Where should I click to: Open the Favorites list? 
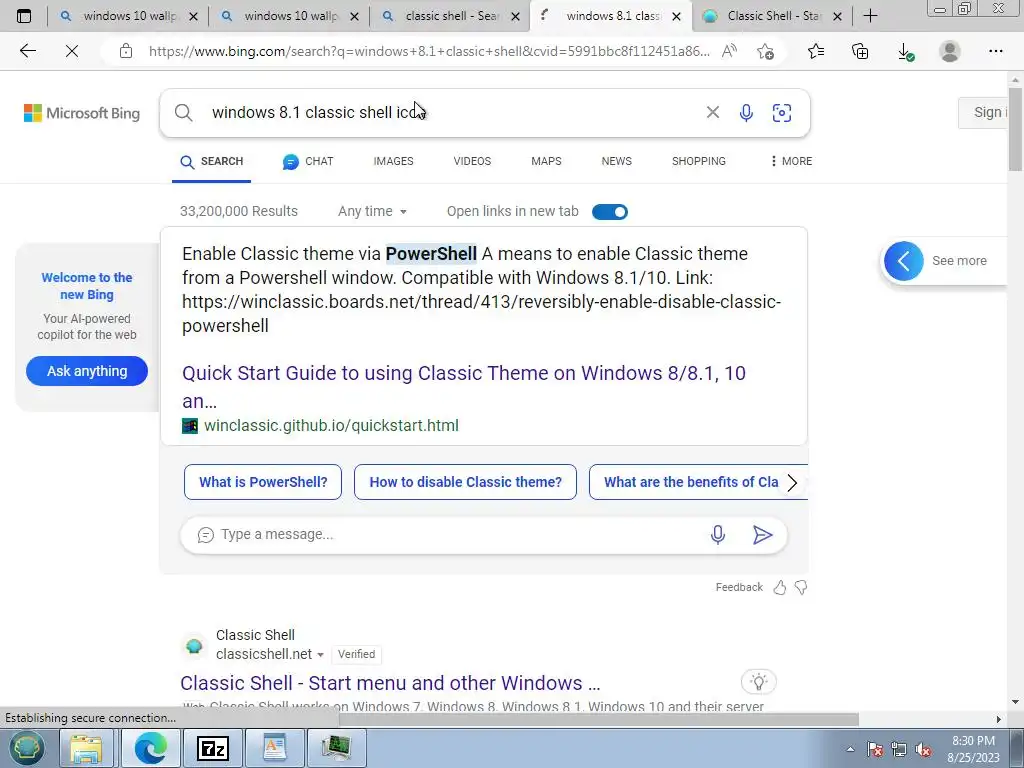(816, 51)
